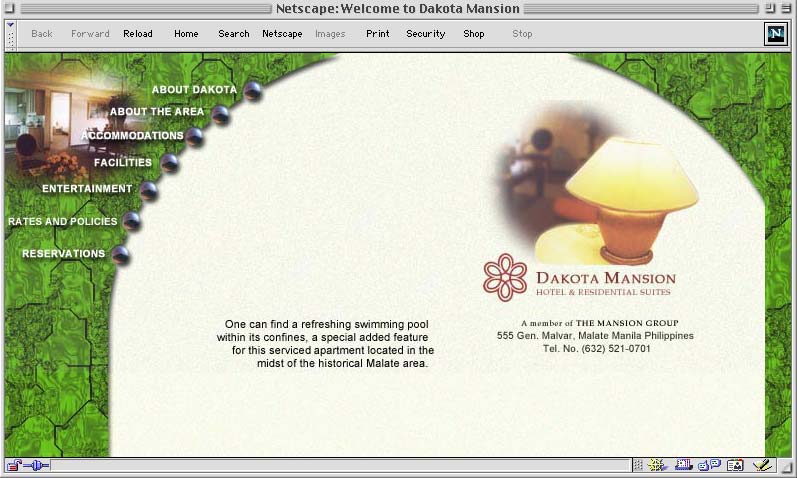Image resolution: width=797 pixels, height=478 pixels.
Task: Reload the page from the toolbar
Action: (x=138, y=34)
